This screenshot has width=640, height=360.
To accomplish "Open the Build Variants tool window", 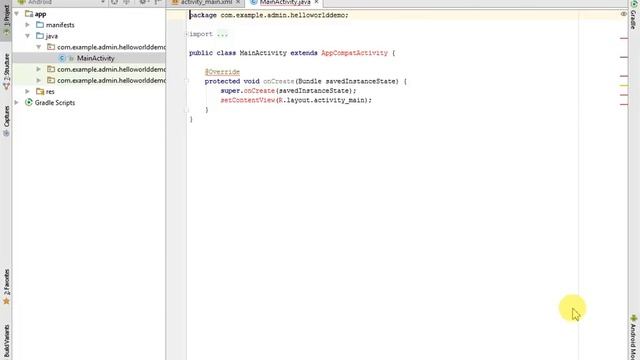I will (6, 341).
